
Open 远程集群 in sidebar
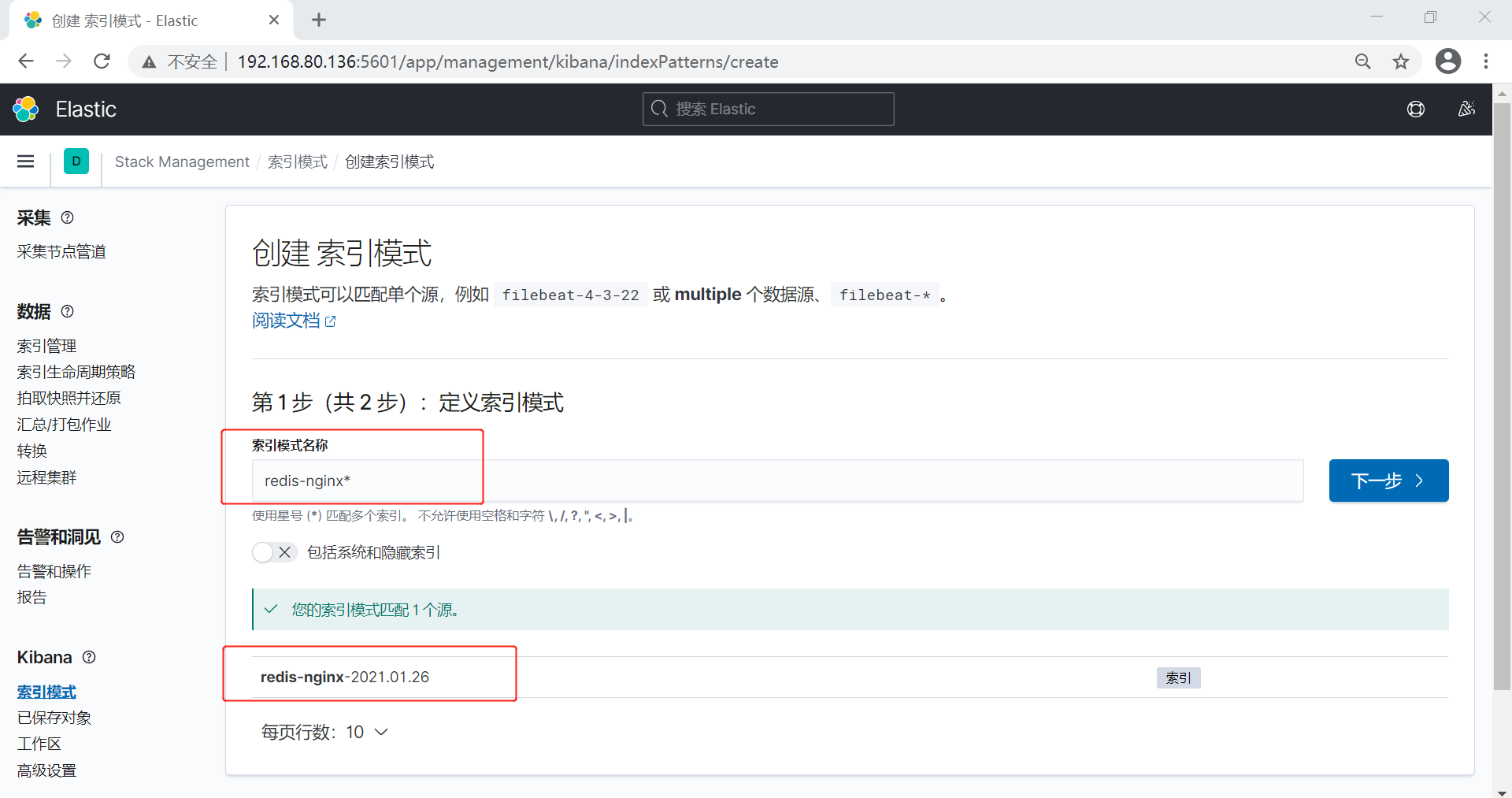46,477
